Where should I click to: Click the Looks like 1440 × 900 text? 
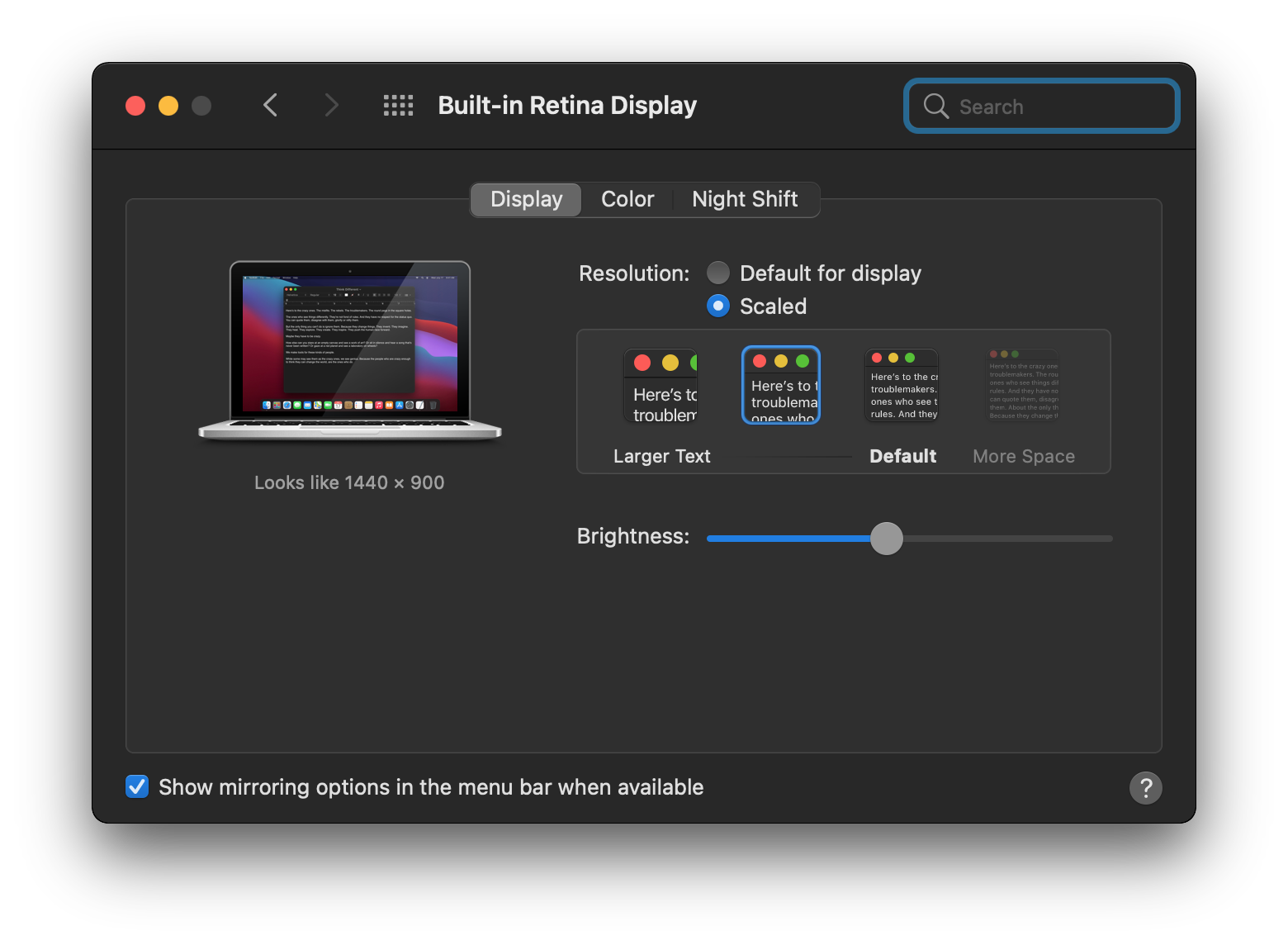tap(349, 482)
